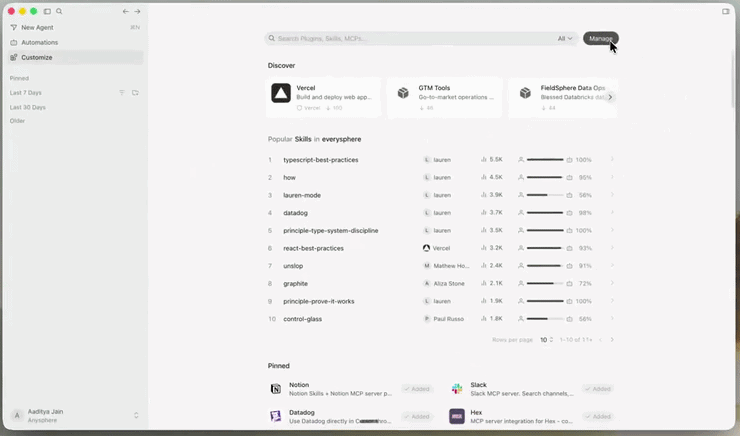Open the how skill row
This screenshot has height=436, width=740.
441,177
